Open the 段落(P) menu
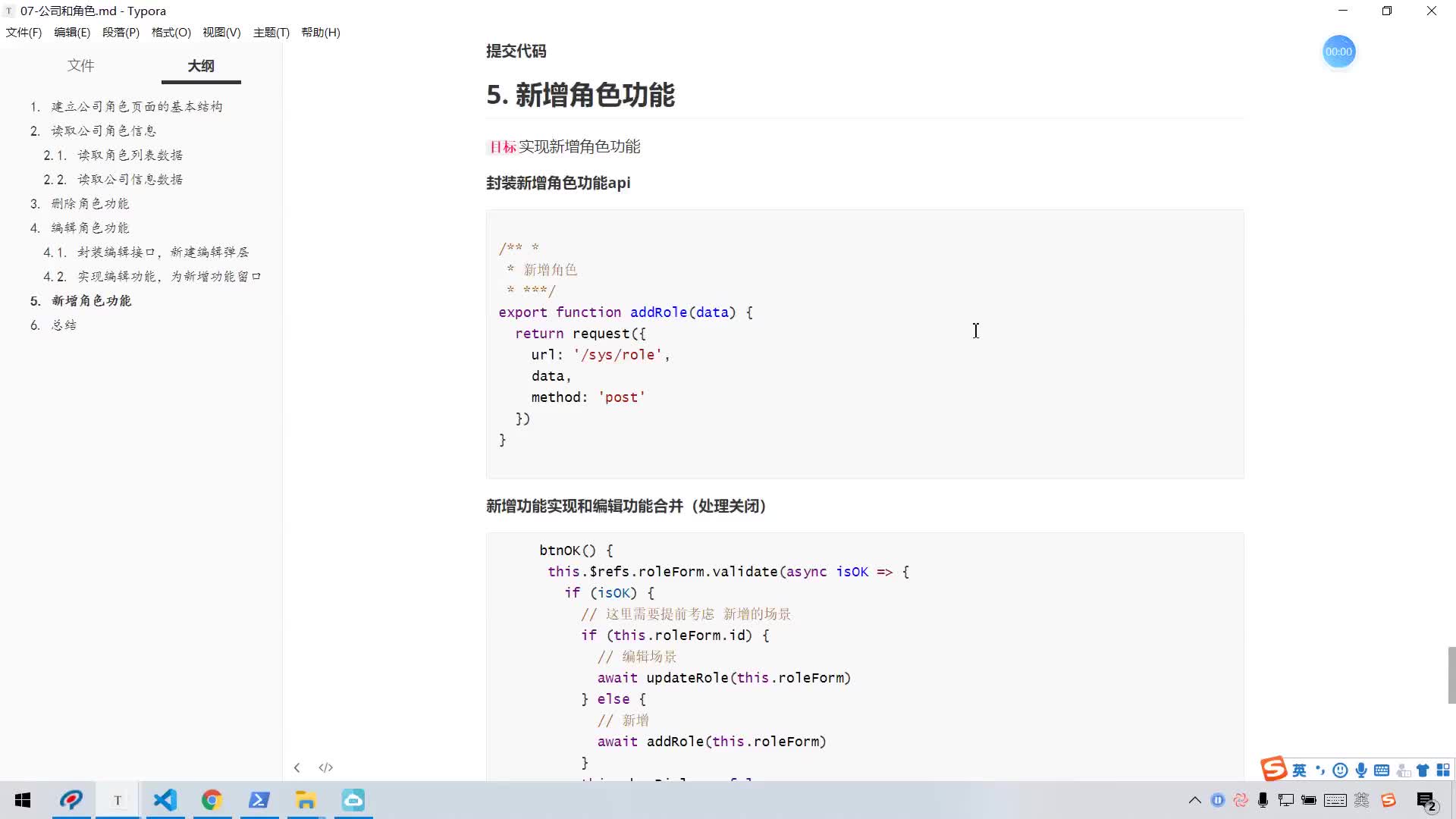Viewport: 1456px width, 819px height. [121, 32]
